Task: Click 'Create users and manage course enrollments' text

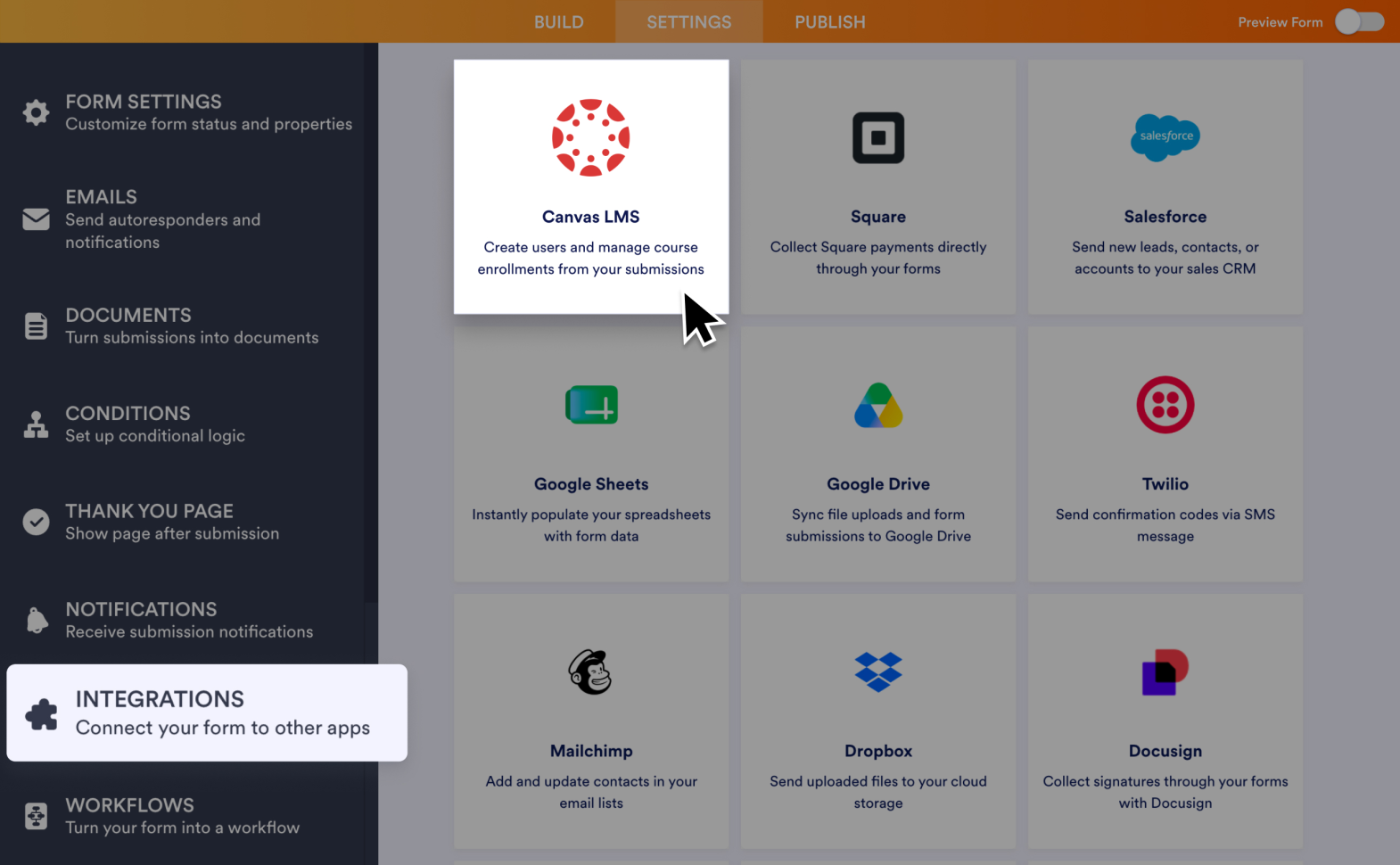Action: point(590,258)
